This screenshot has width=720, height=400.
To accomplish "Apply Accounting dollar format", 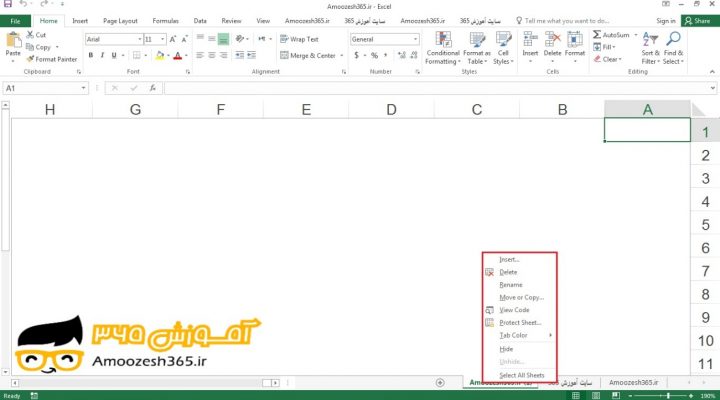I will click(356, 55).
